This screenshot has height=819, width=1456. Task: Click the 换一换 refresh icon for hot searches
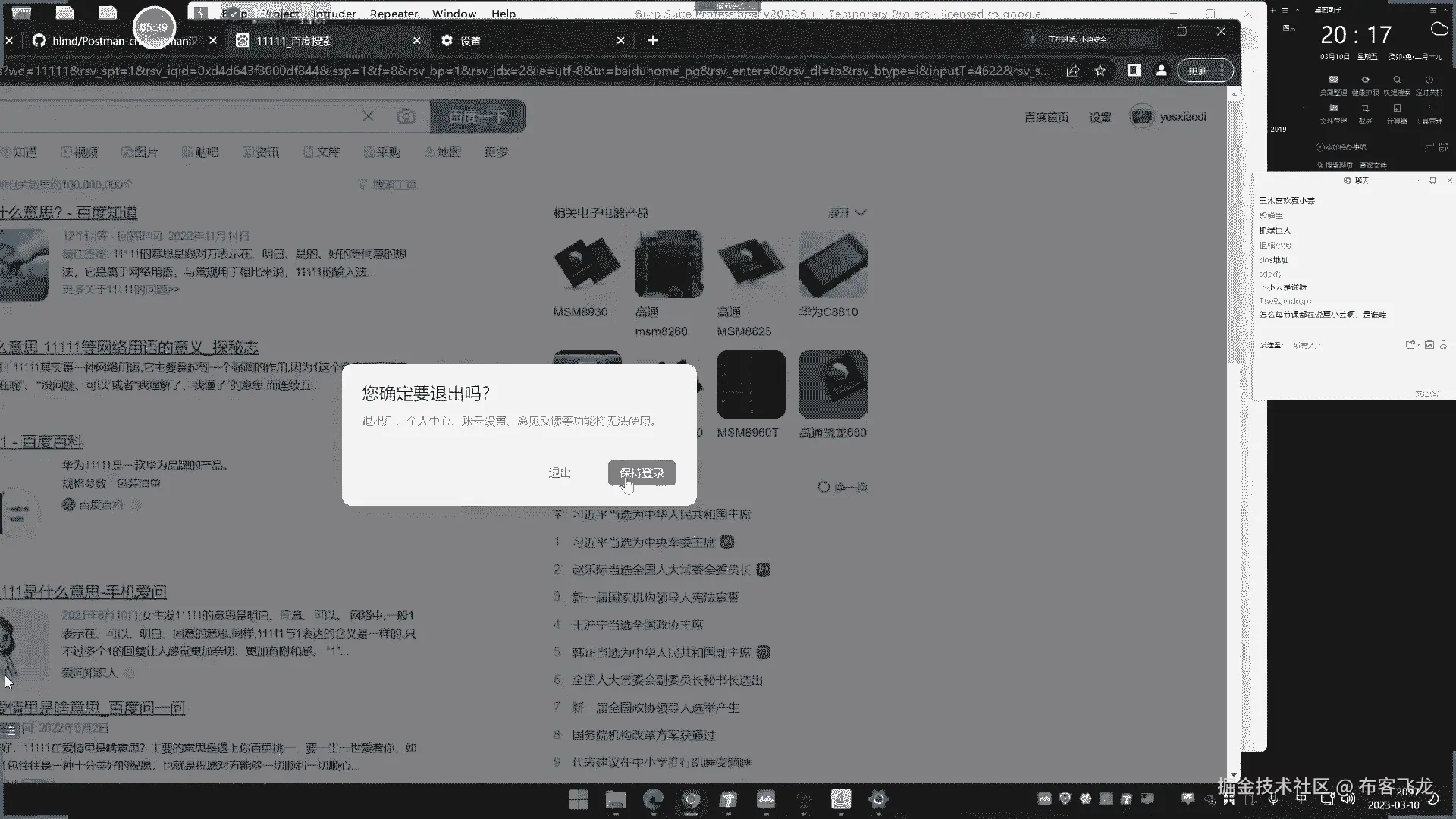pyautogui.click(x=824, y=487)
